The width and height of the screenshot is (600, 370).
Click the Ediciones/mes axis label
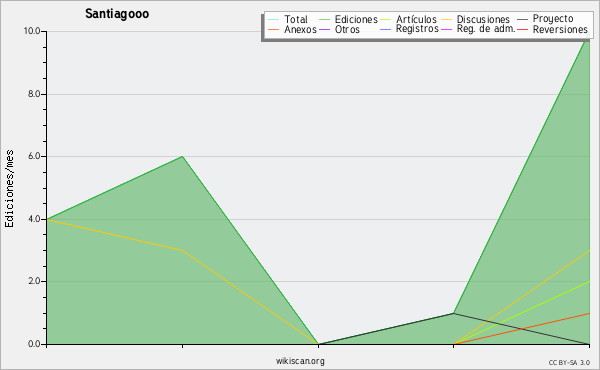pyautogui.click(x=9, y=189)
